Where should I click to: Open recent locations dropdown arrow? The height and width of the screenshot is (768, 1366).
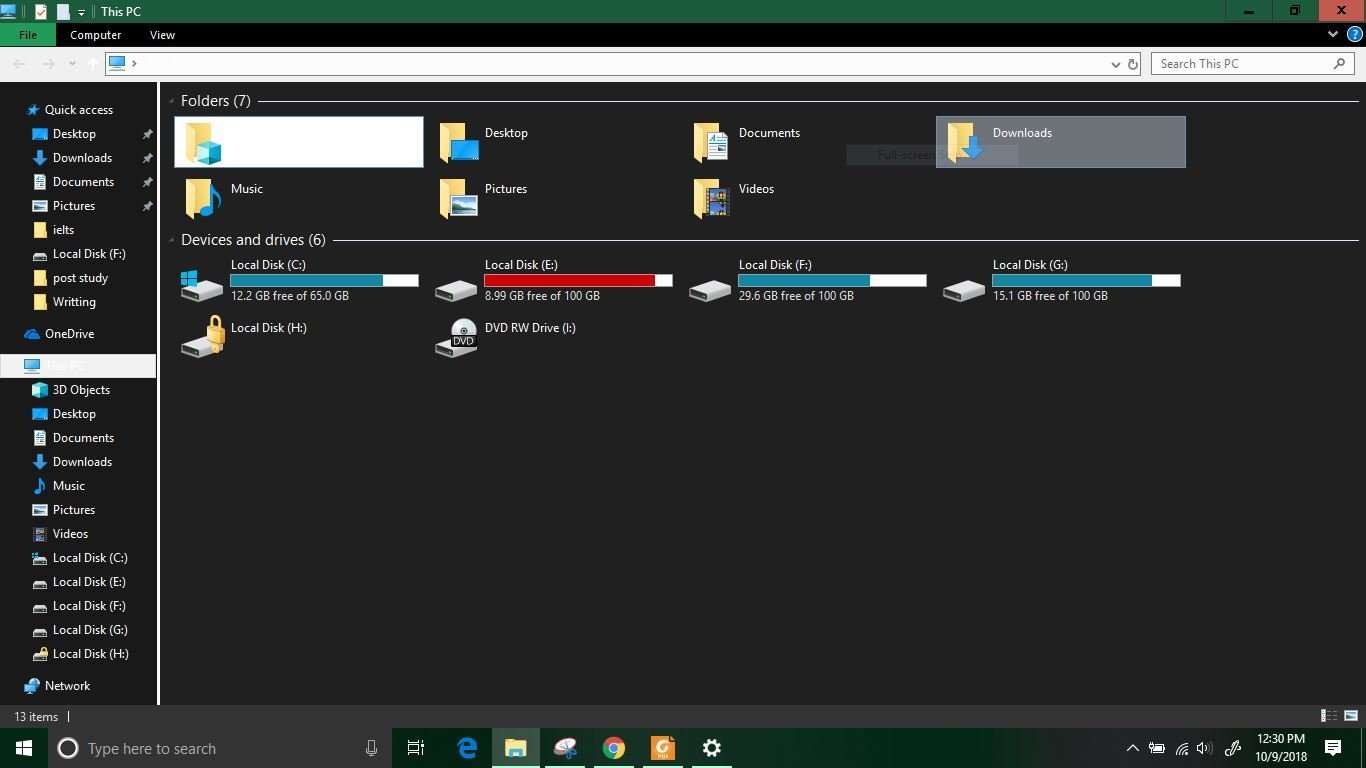[72, 64]
